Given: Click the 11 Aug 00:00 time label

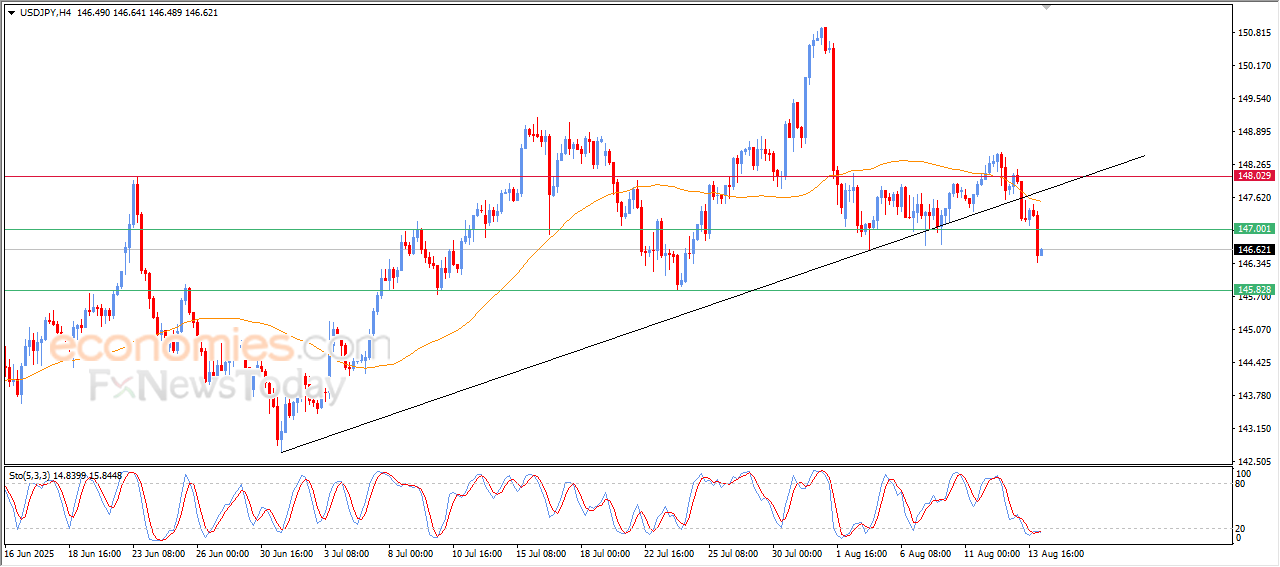Looking at the screenshot, I should (x=990, y=553).
